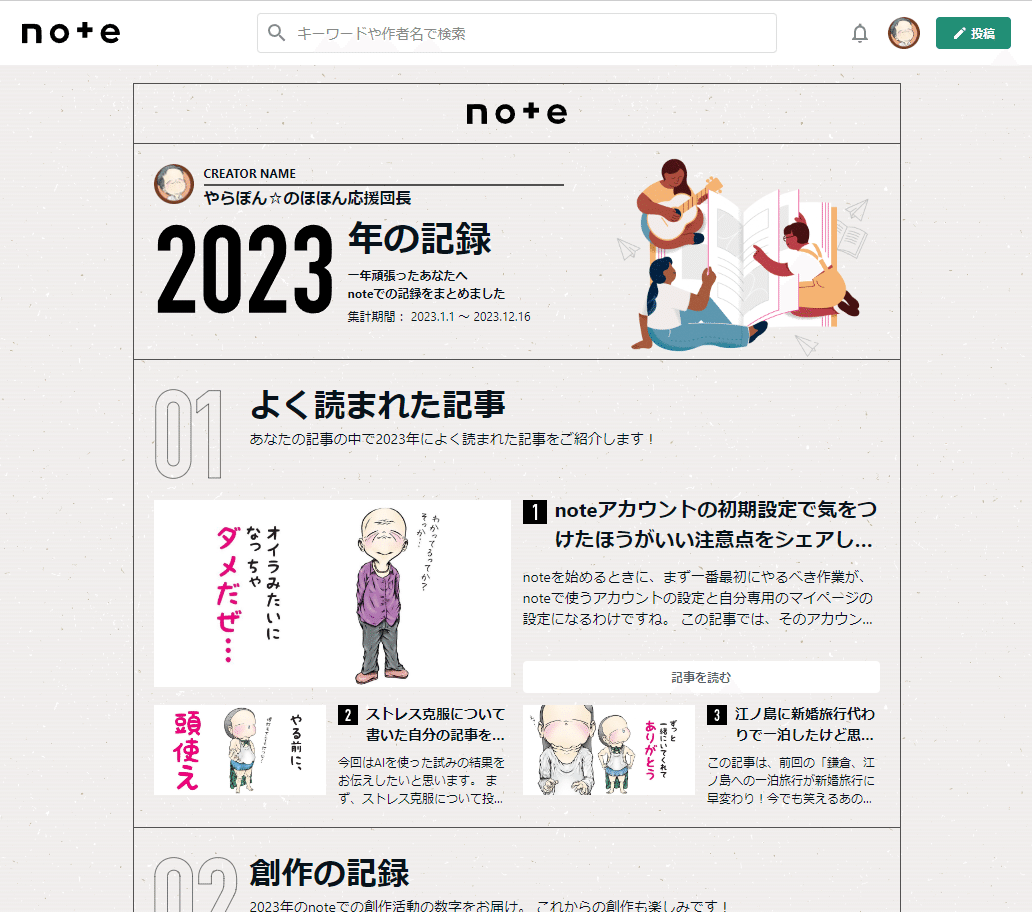
Task: Click the note logo in the report banner
Action: [516, 113]
